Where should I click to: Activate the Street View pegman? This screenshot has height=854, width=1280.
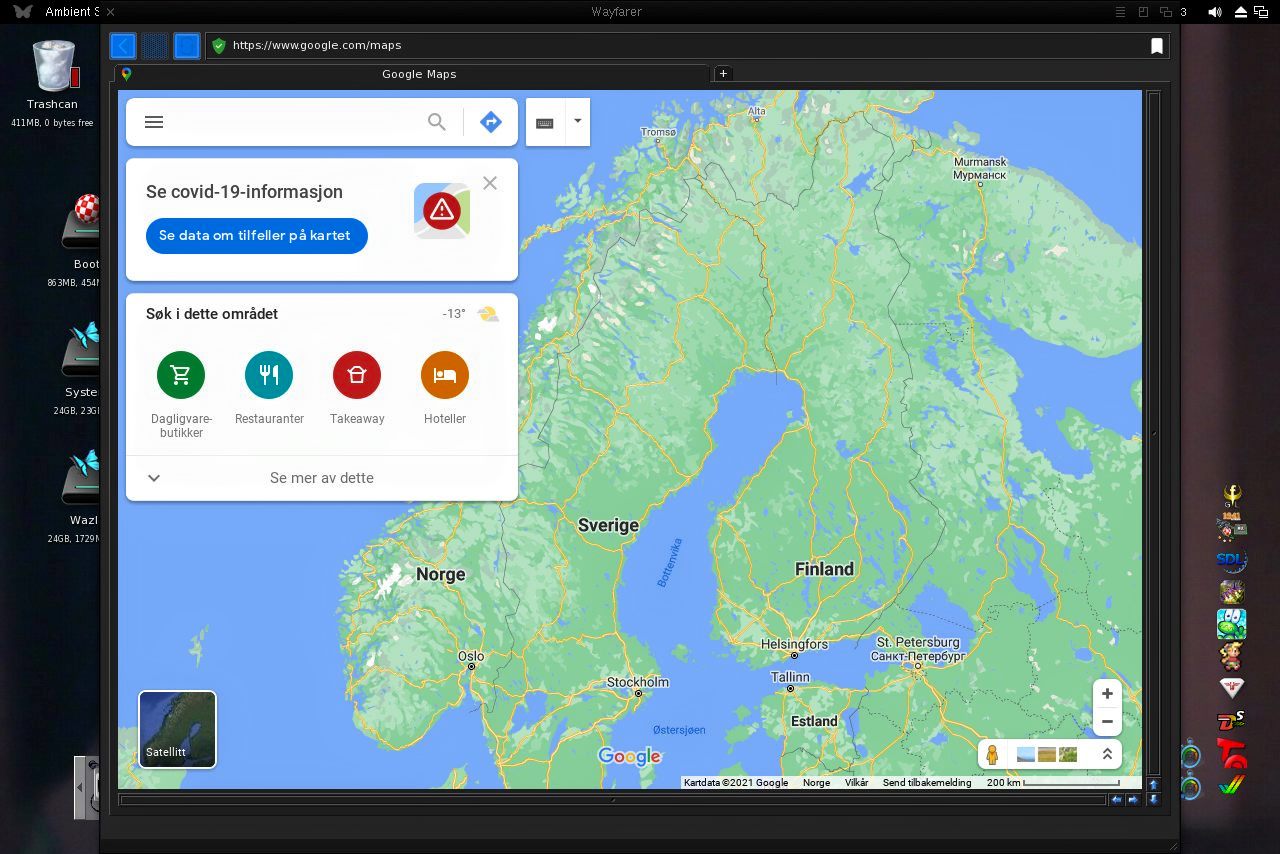tap(992, 754)
